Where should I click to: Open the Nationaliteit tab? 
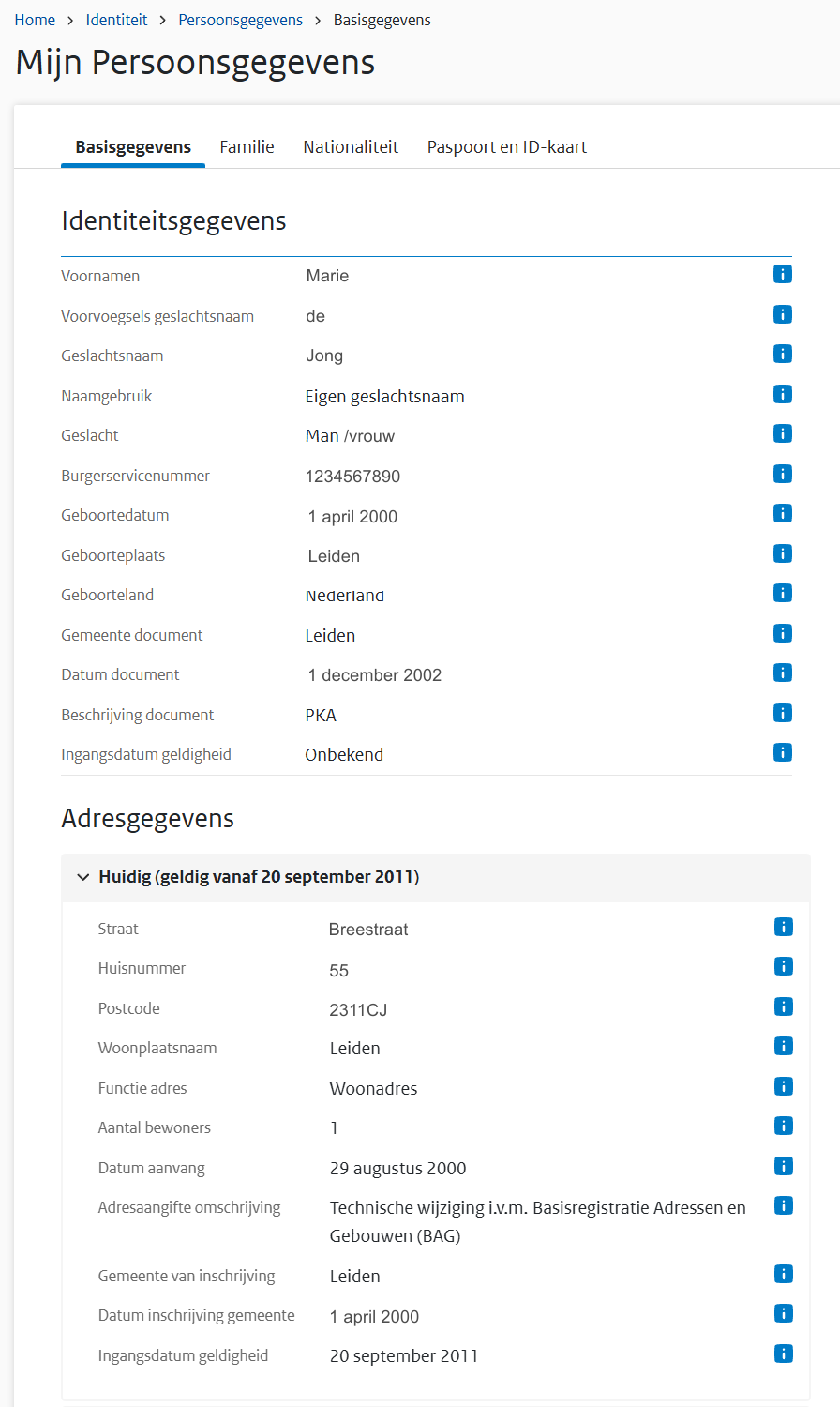[x=351, y=147]
